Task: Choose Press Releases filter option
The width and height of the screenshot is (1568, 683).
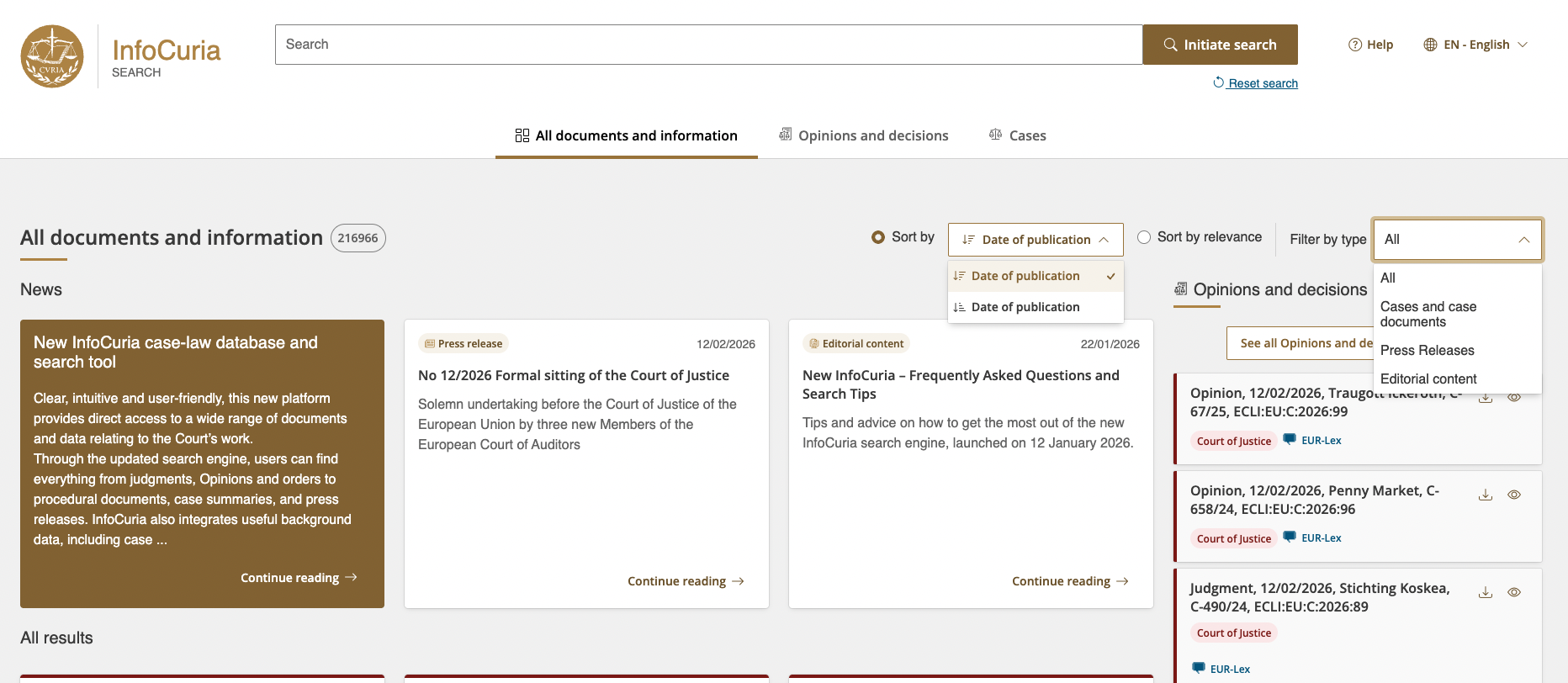Action: [1427, 350]
